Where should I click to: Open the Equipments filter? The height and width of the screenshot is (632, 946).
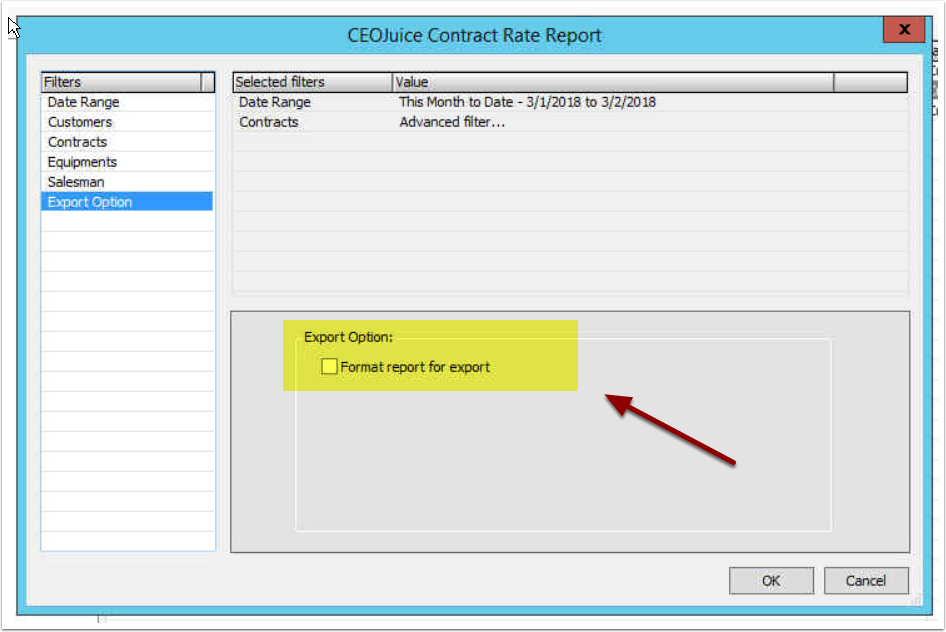tap(127, 162)
